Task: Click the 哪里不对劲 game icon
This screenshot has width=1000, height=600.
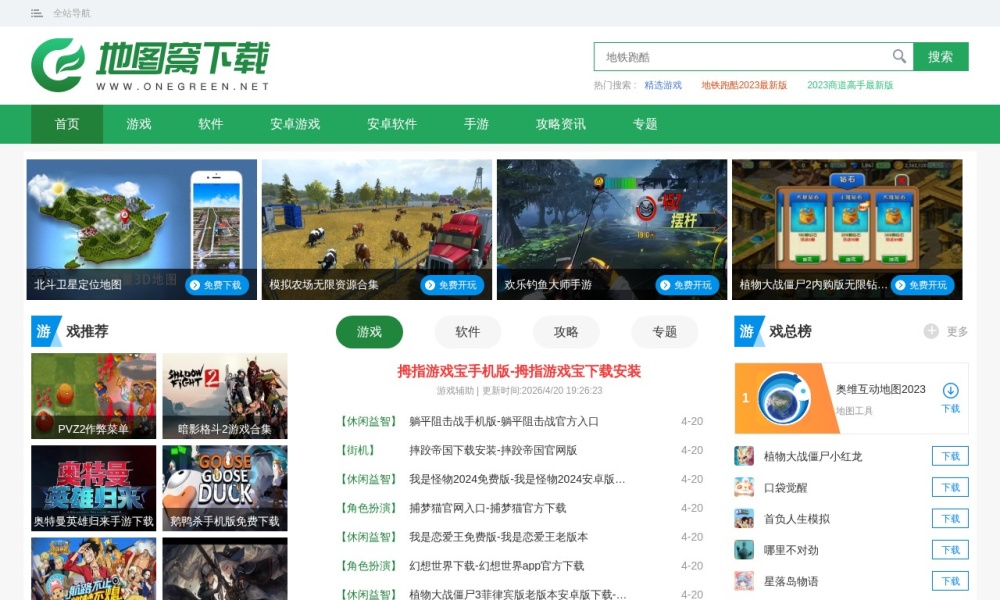Action: click(x=744, y=549)
